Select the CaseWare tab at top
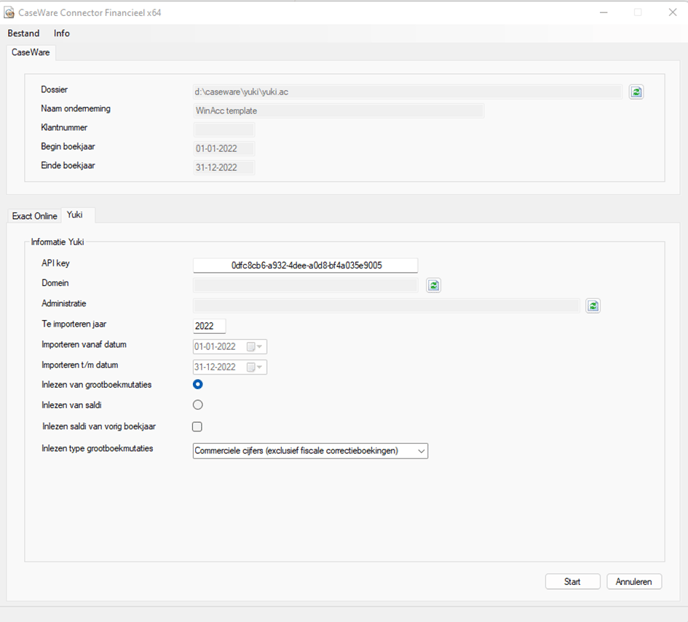The image size is (688, 622). tap(31, 52)
